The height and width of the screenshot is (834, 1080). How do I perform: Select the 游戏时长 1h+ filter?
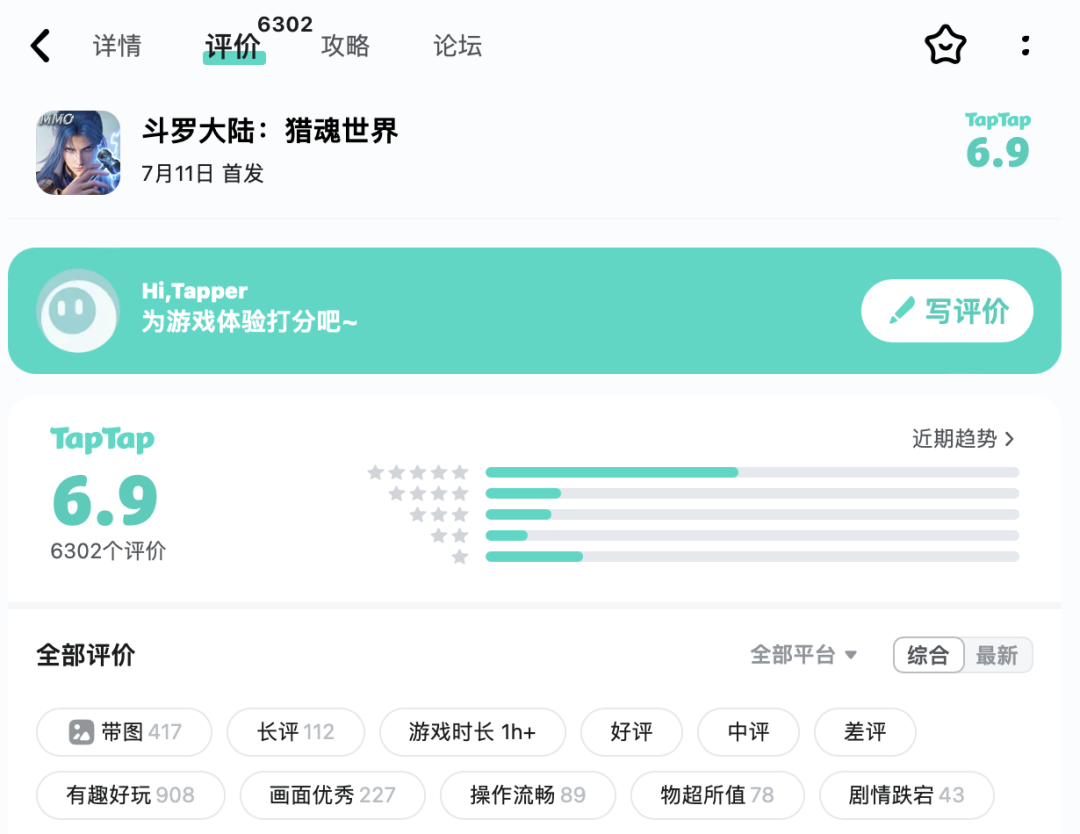point(472,732)
